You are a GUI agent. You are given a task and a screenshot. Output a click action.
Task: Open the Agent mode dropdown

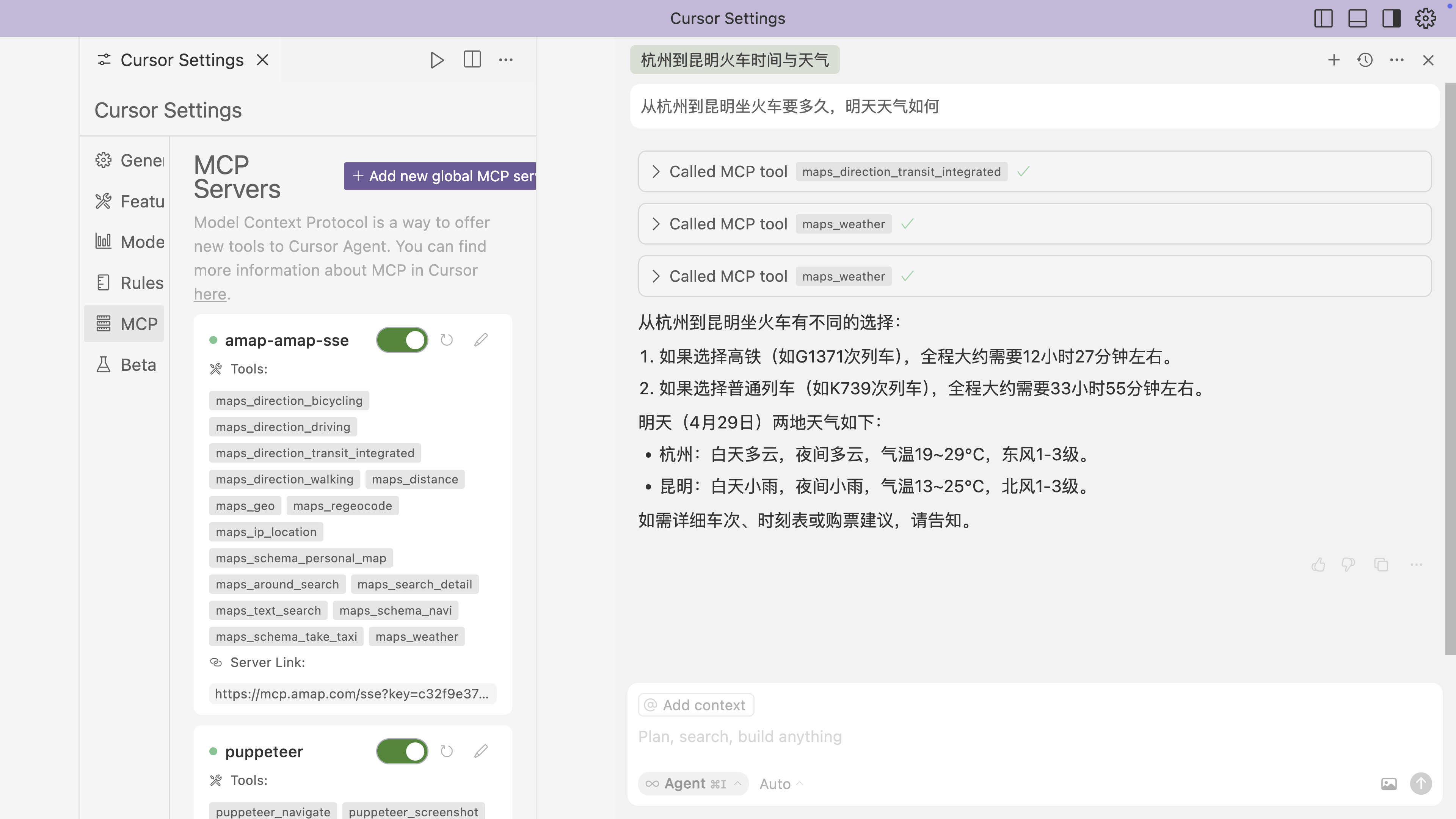[693, 783]
